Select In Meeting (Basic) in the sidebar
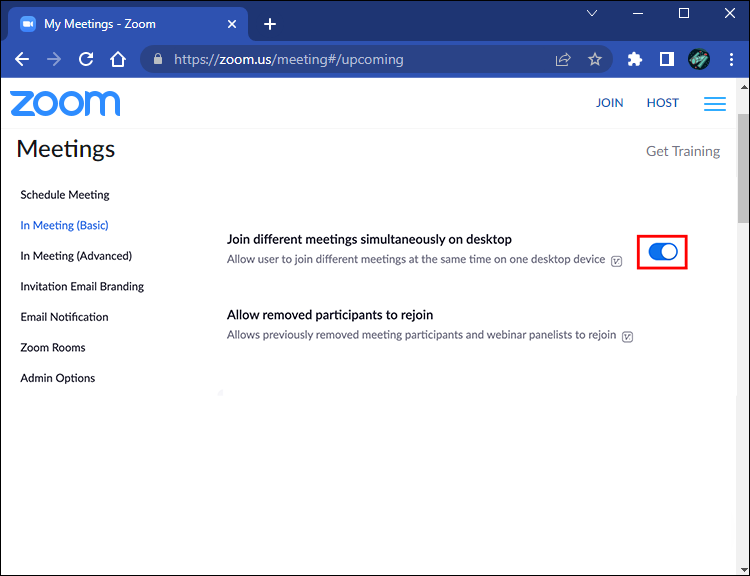The width and height of the screenshot is (750, 576). click(x=64, y=225)
